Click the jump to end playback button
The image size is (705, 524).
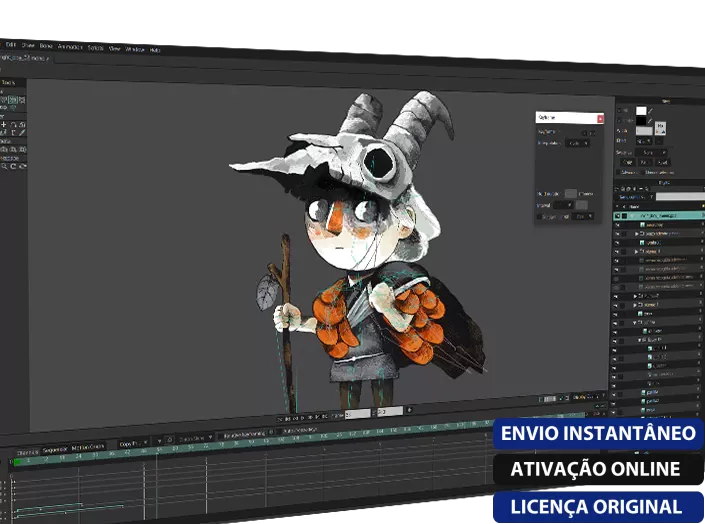coord(325,417)
